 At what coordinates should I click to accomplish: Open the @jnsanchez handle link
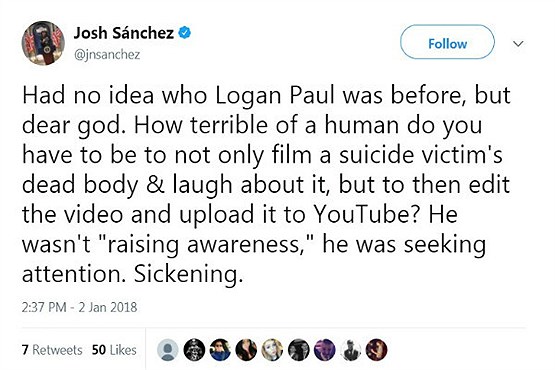point(107,55)
